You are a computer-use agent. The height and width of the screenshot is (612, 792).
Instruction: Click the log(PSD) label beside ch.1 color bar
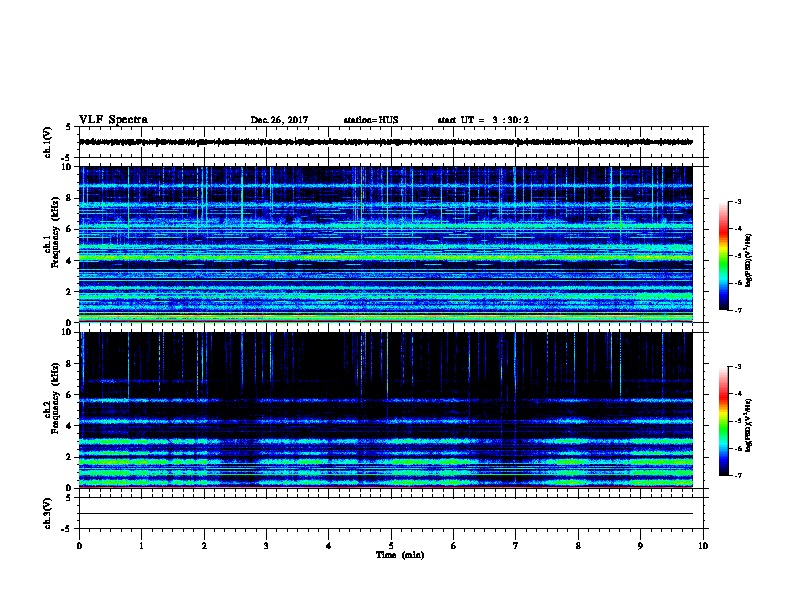[x=749, y=260]
